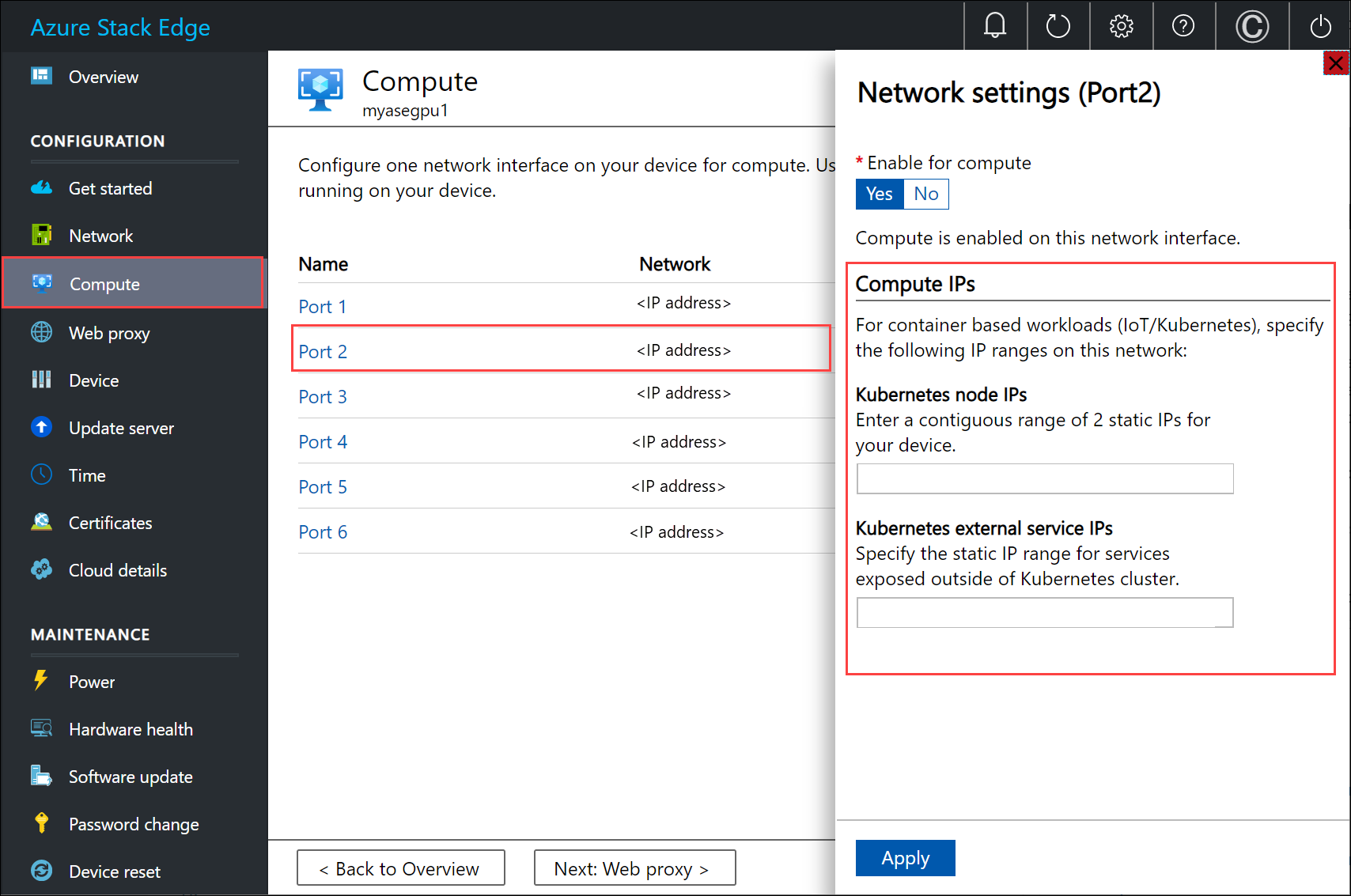Click the help question mark icon
The image size is (1351, 896).
coord(1183,25)
